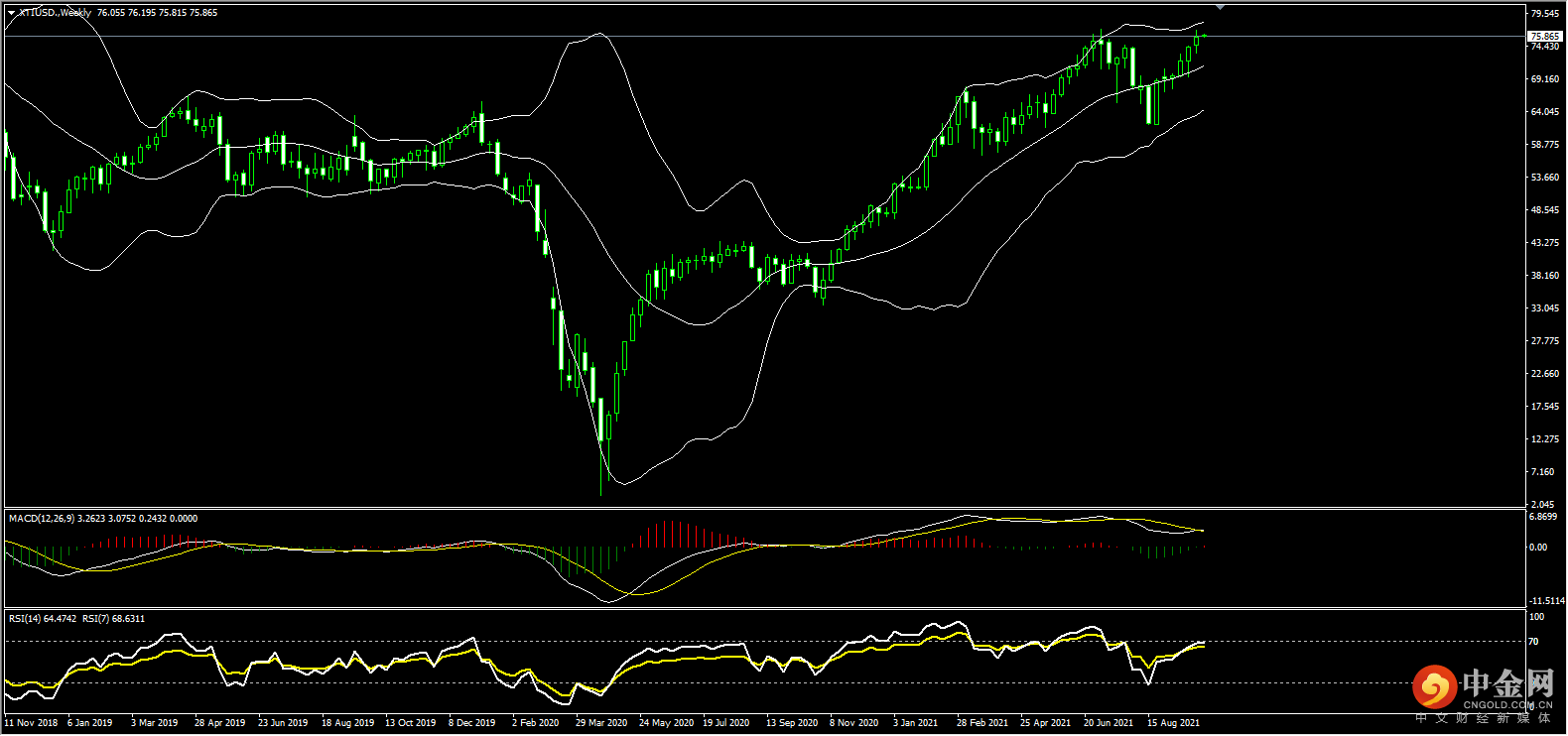
Task: Click the MACD scale value -11.5114
Action: [x=1545, y=601]
